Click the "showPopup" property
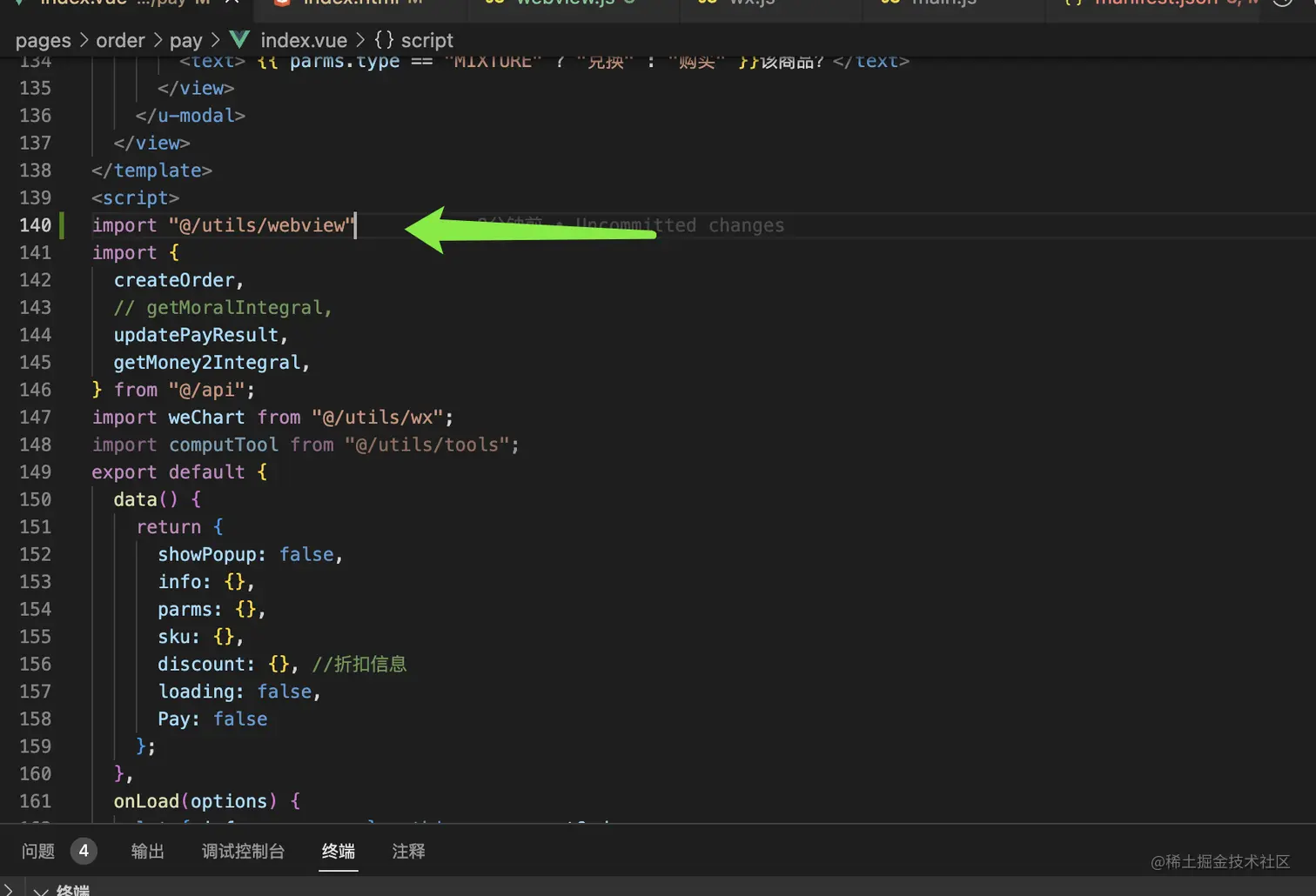 [x=207, y=554]
